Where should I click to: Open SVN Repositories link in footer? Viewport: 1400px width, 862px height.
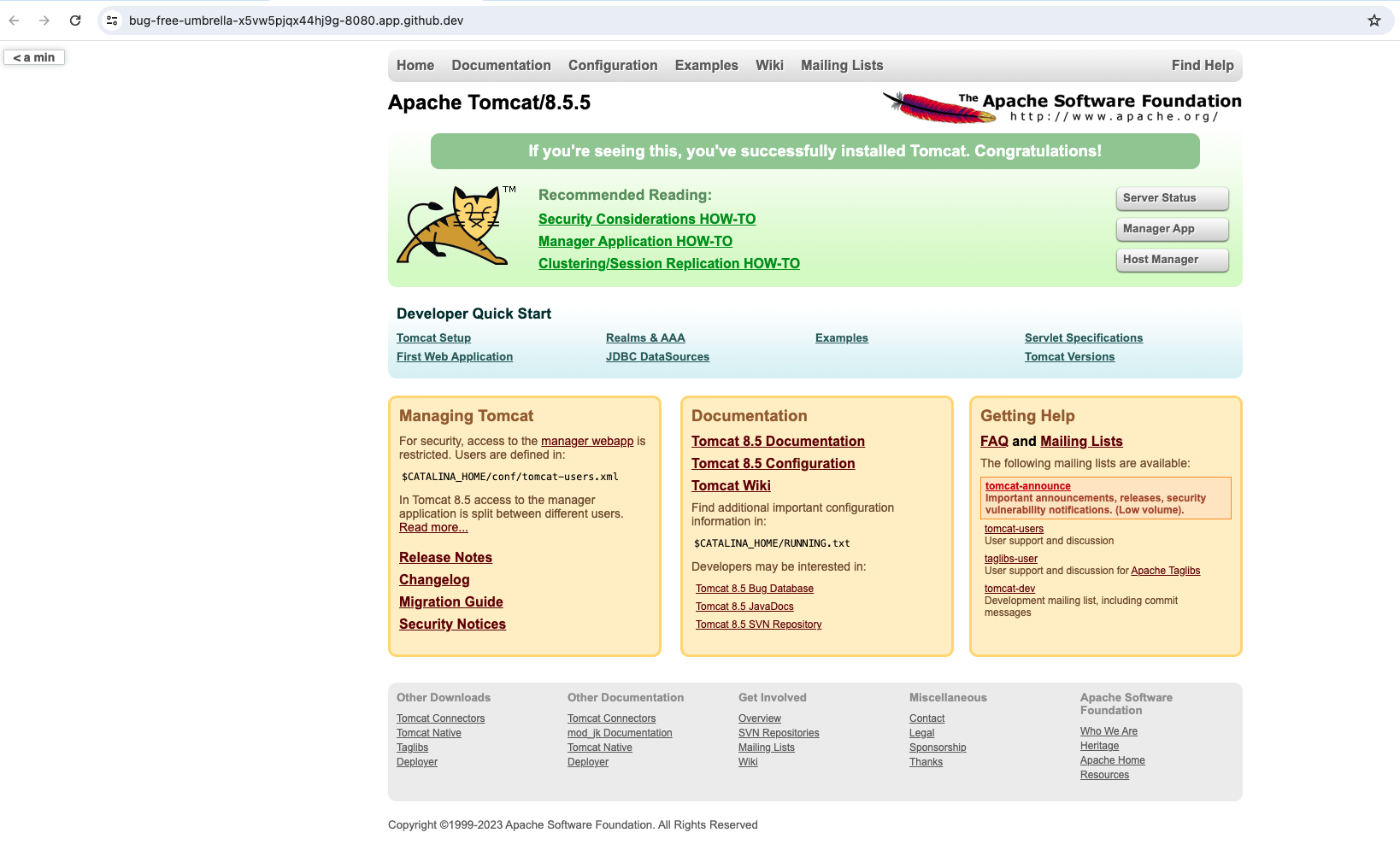coord(779,733)
